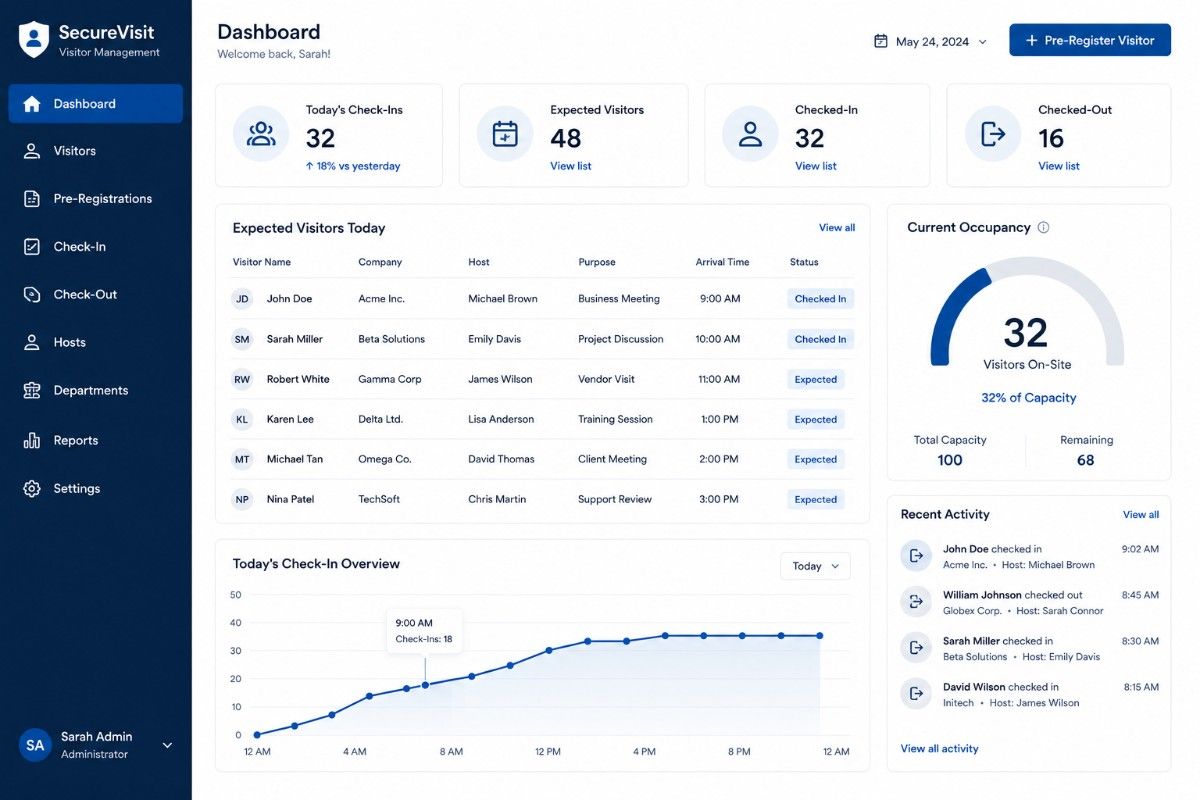This screenshot has height=800, width=1200.
Task: Click the Arrival Time column header
Action: [722, 262]
